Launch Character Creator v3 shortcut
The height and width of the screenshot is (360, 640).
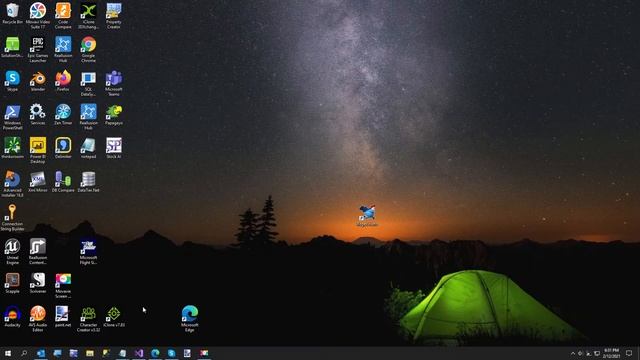88,319
